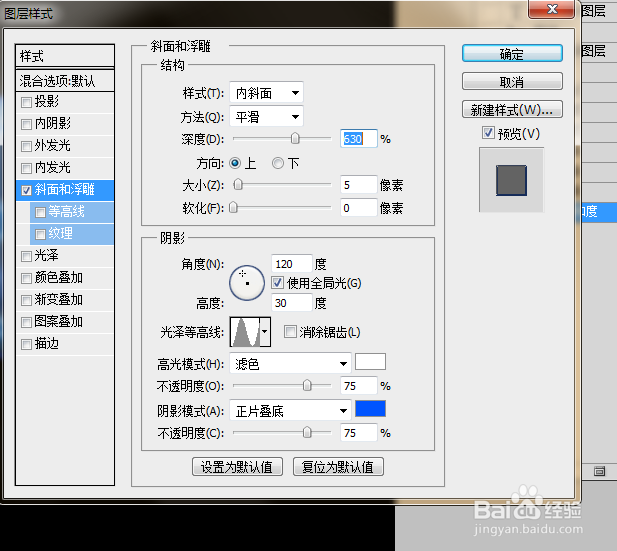The image size is (617, 551).
Task: Close the 图层样式 dialog window
Action: point(552,9)
